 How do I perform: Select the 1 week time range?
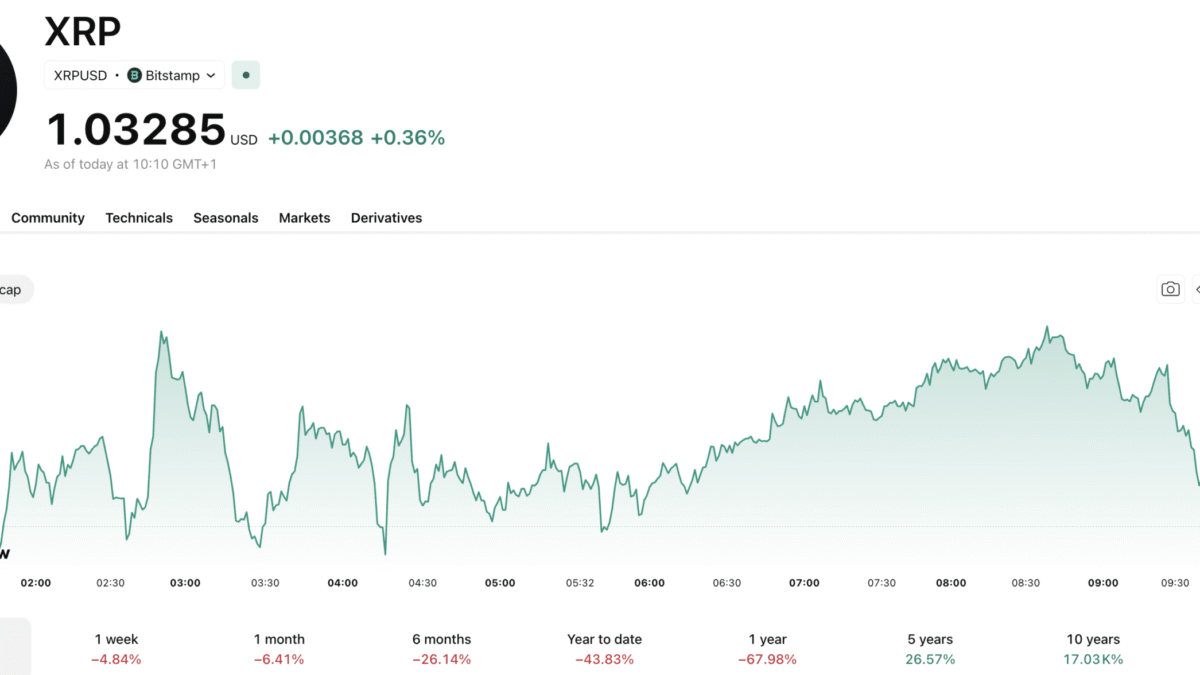[x=117, y=648]
